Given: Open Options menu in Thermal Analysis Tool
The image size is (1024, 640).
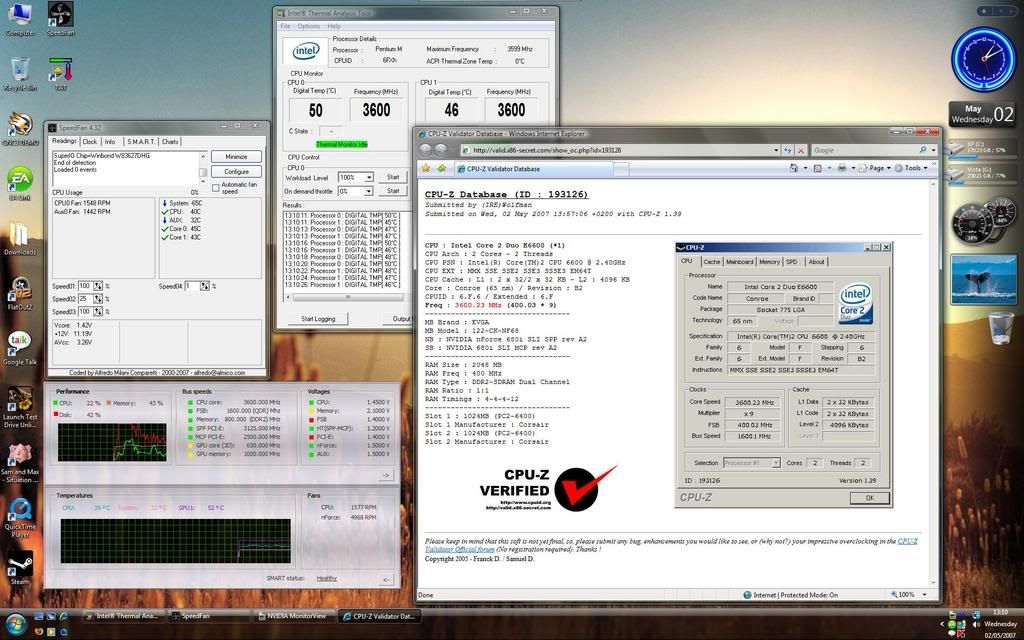Looking at the screenshot, I should [x=309, y=26].
